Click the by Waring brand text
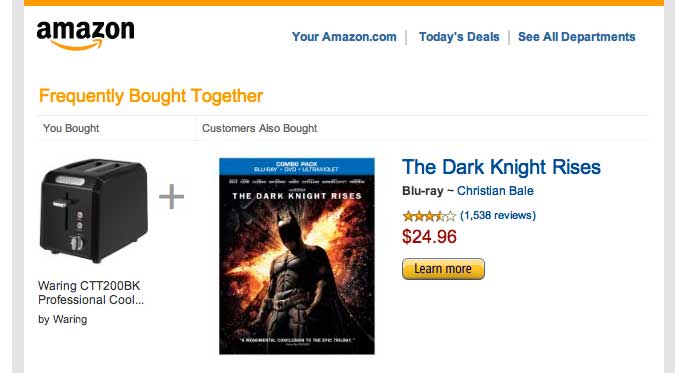This screenshot has width=675, height=373. coord(62,320)
